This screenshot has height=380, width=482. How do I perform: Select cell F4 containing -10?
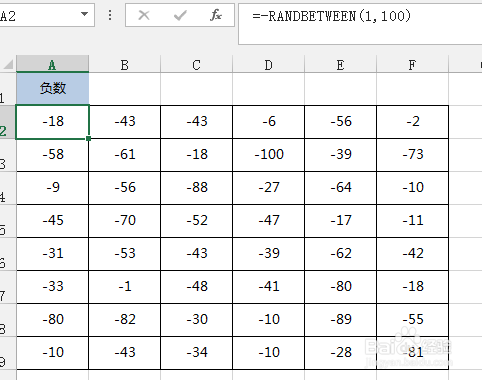pyautogui.click(x=412, y=188)
